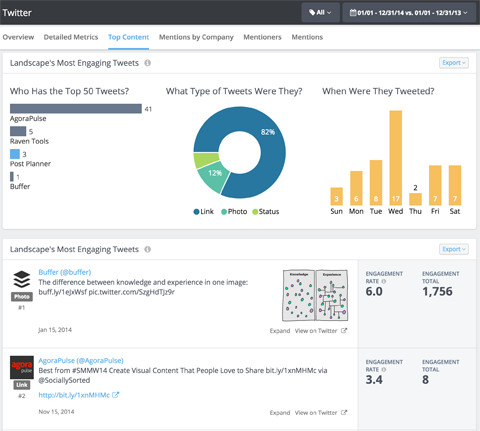Click the Buffer bar showing 1
Image resolution: width=480 pixels, height=431 pixels.
(x=12, y=177)
